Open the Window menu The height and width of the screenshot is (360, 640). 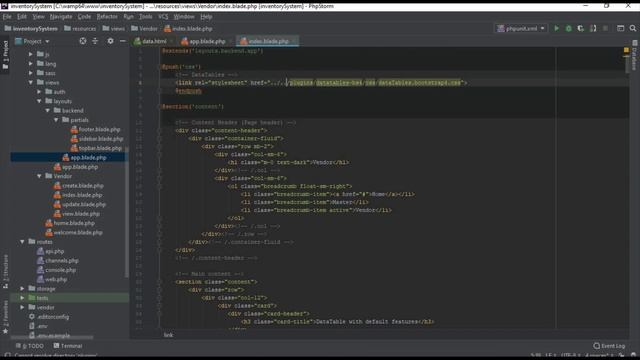(x=184, y=17)
